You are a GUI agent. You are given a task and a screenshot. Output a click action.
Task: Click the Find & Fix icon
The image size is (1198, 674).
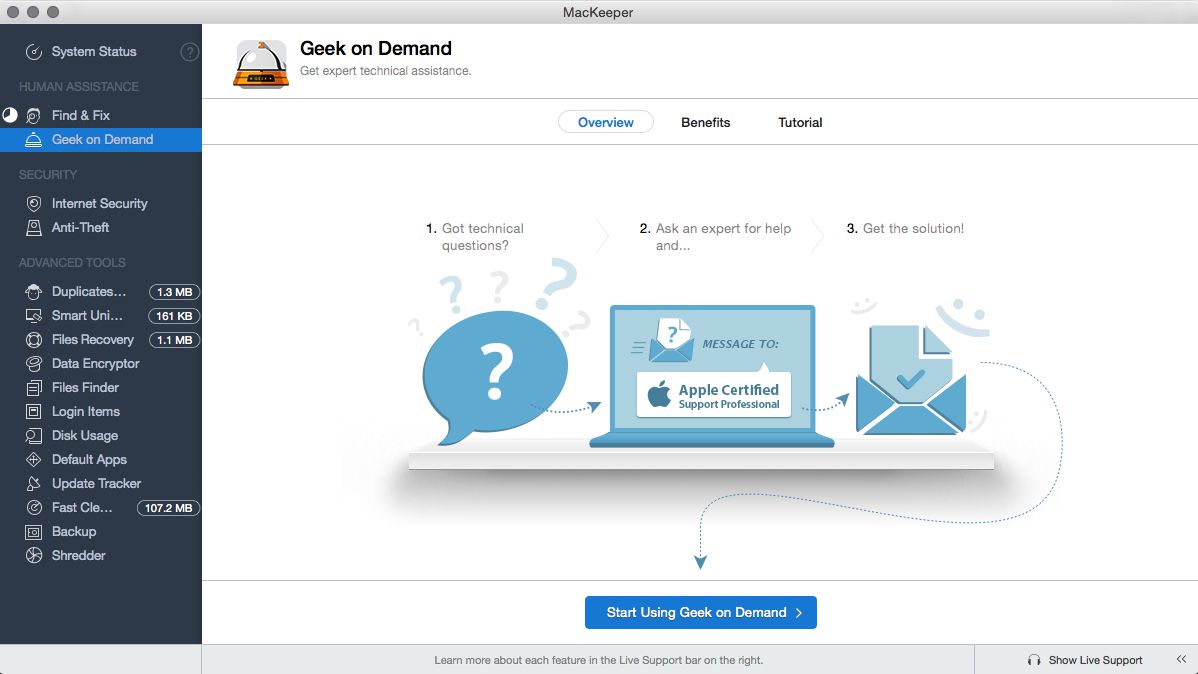tap(34, 115)
